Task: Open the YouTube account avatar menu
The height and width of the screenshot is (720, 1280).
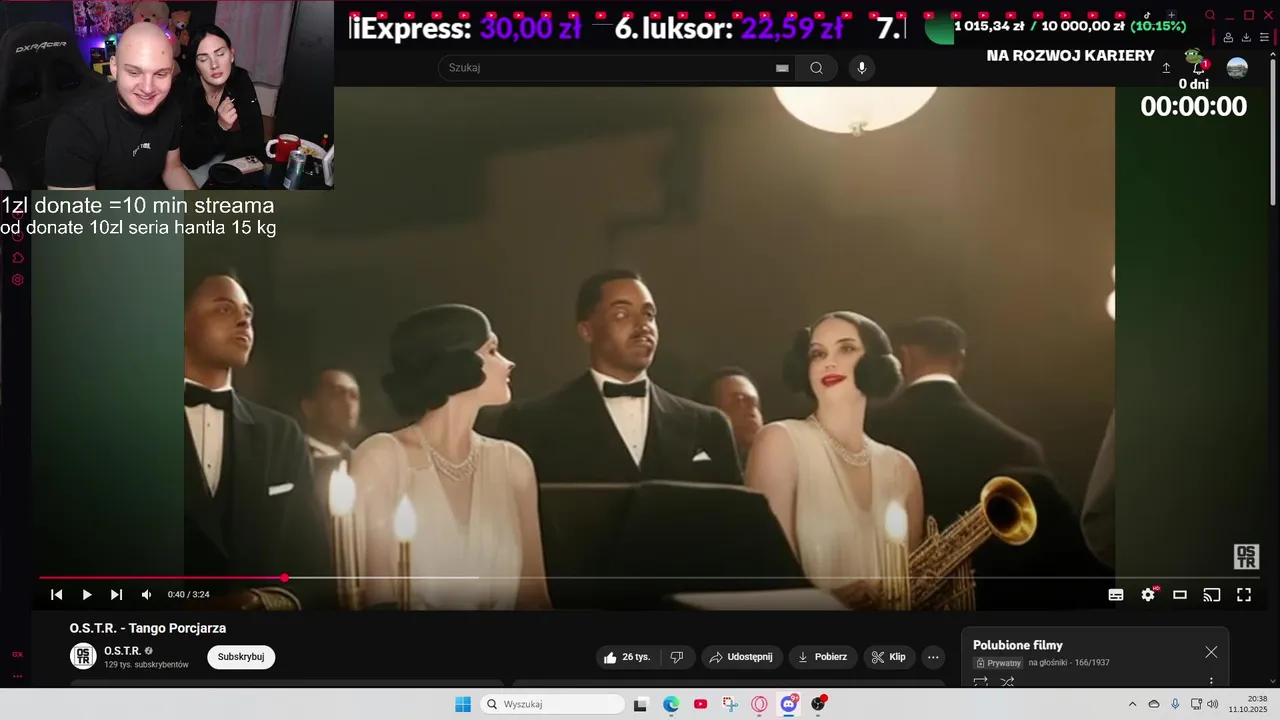Action: point(1237,68)
